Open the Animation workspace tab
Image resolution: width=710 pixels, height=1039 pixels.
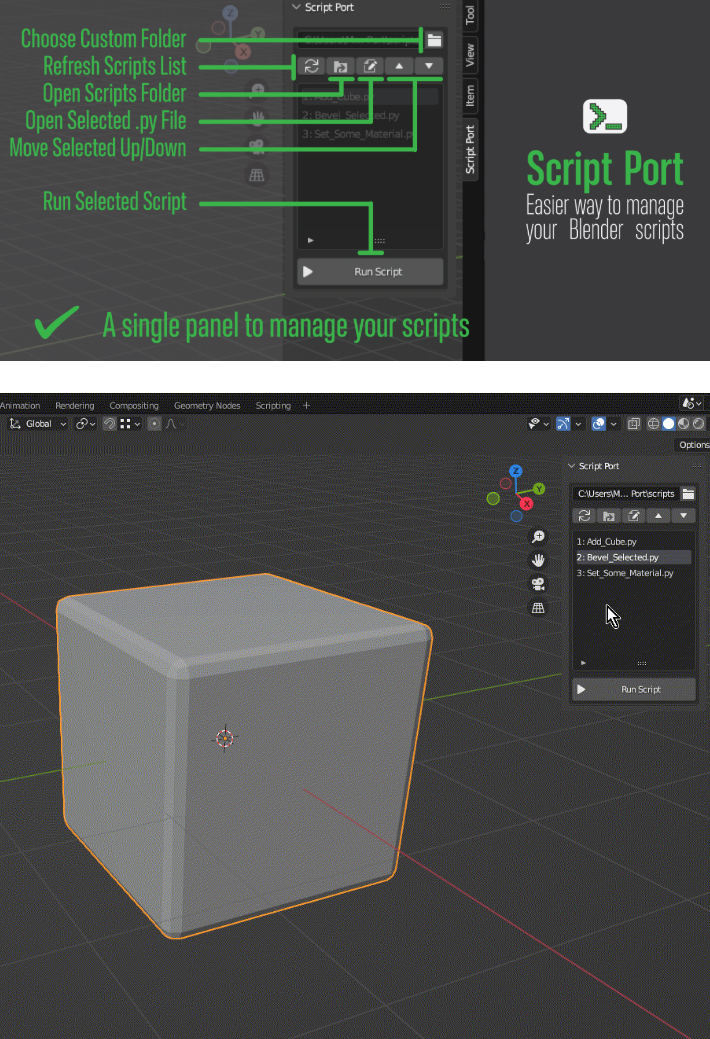coord(20,406)
